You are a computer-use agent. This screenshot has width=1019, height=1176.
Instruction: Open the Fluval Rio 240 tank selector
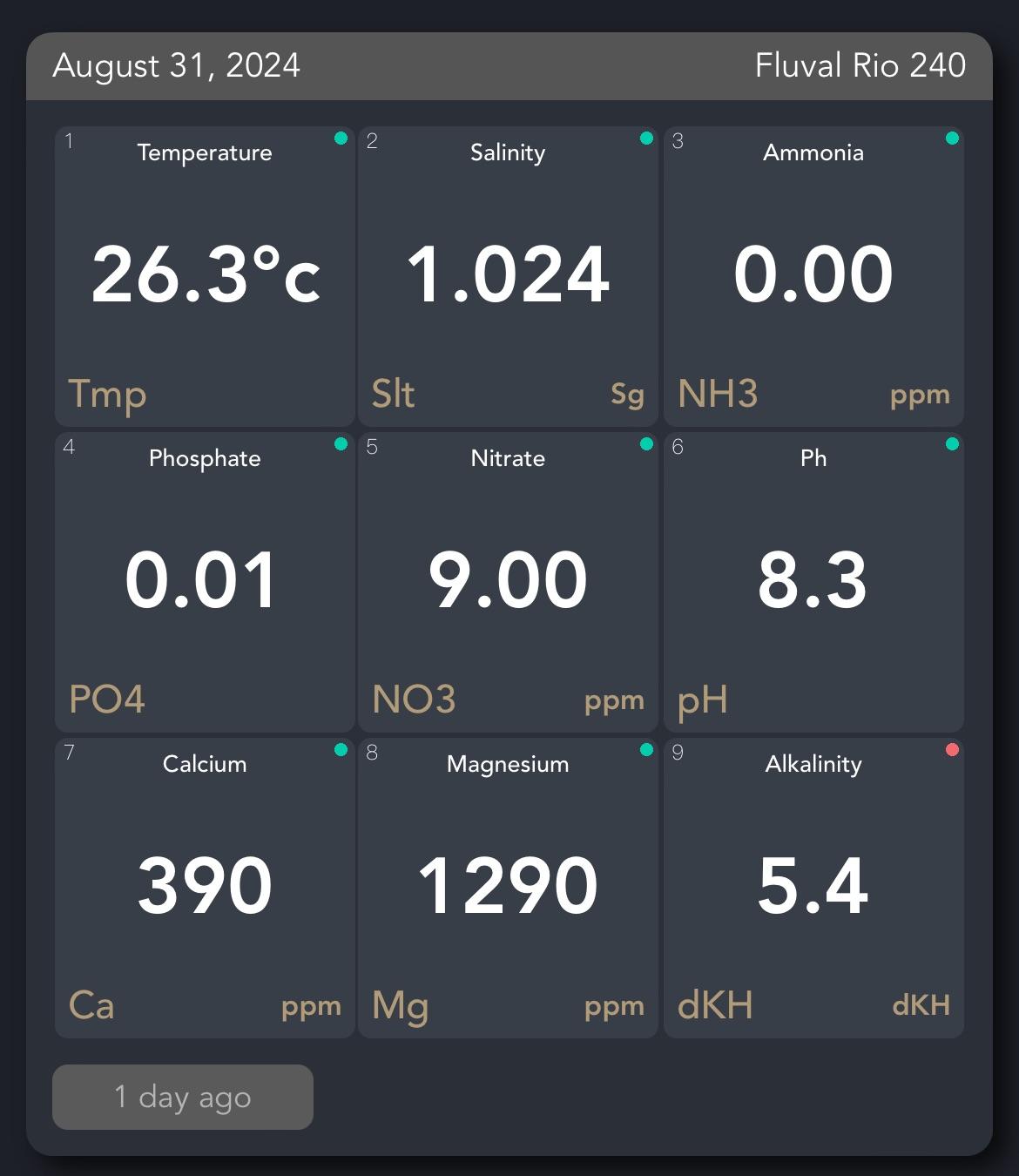point(860,64)
